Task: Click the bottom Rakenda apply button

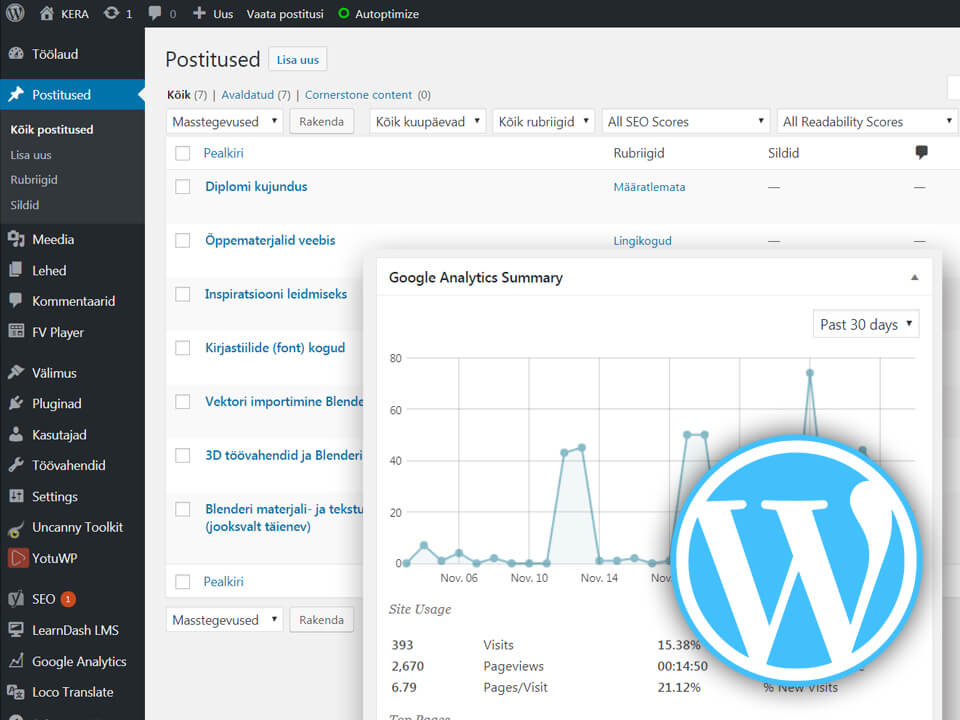Action: 321,620
